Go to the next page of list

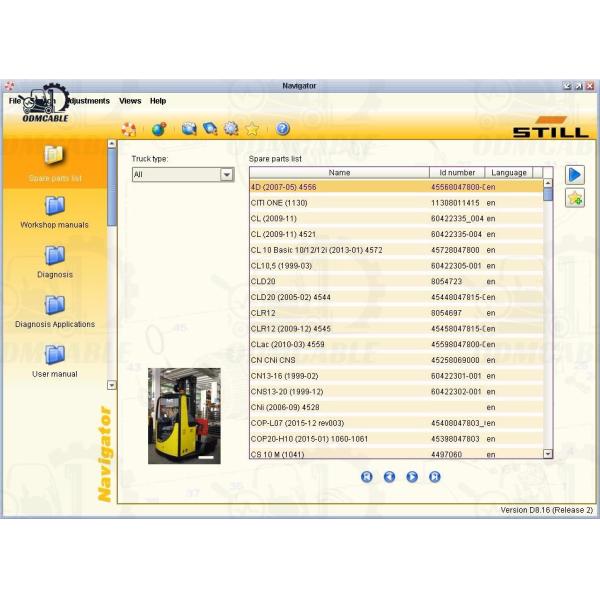412,477
